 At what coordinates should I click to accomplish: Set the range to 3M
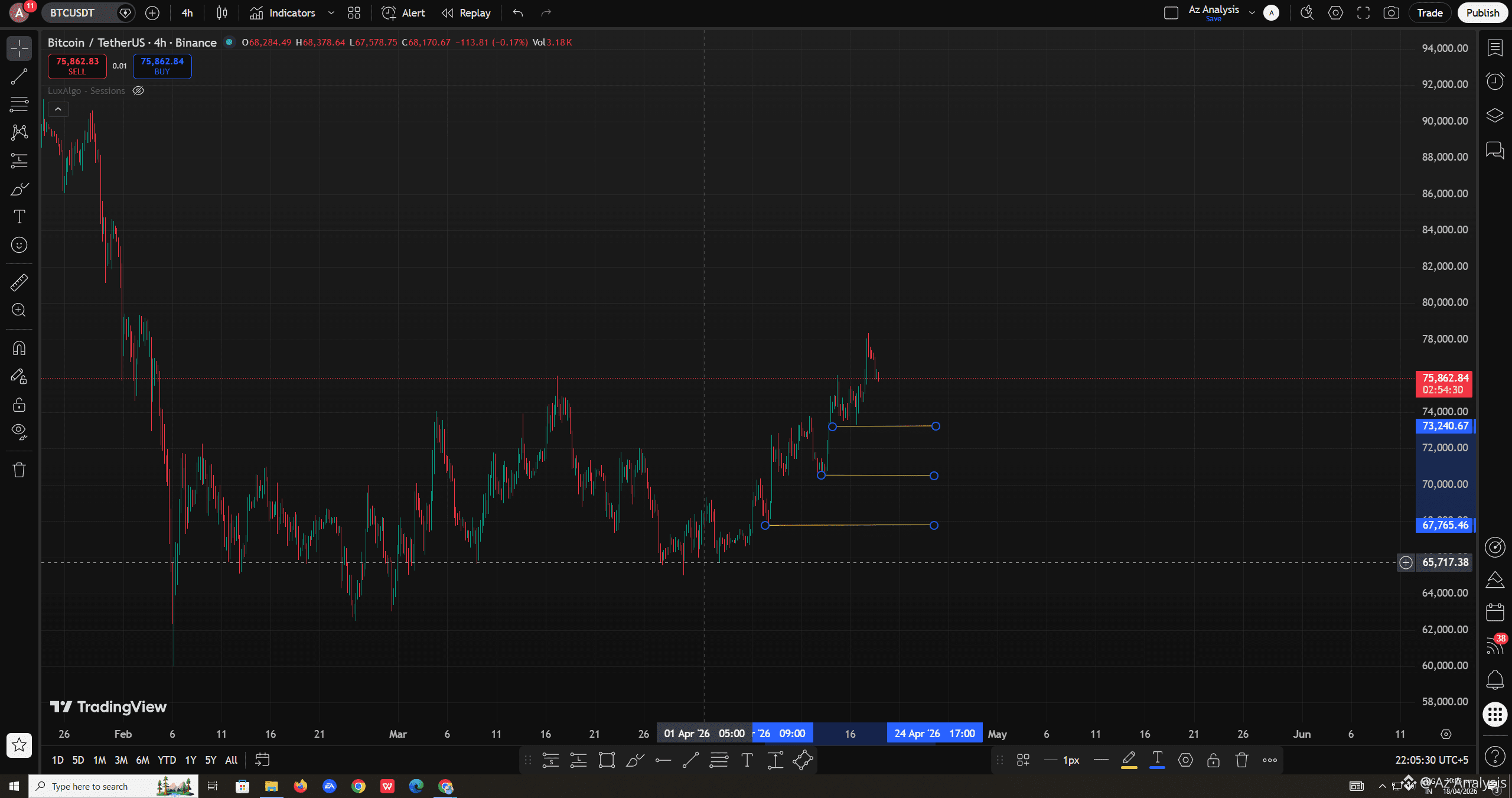121,760
